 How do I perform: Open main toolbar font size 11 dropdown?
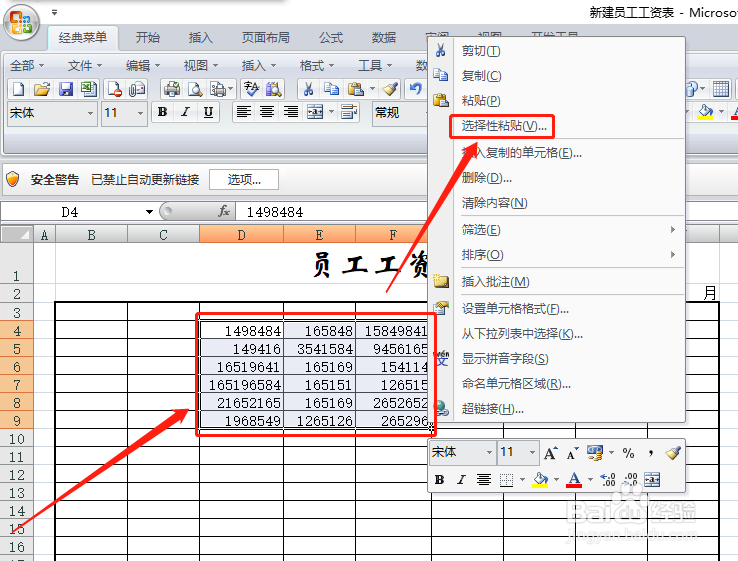click(x=140, y=113)
